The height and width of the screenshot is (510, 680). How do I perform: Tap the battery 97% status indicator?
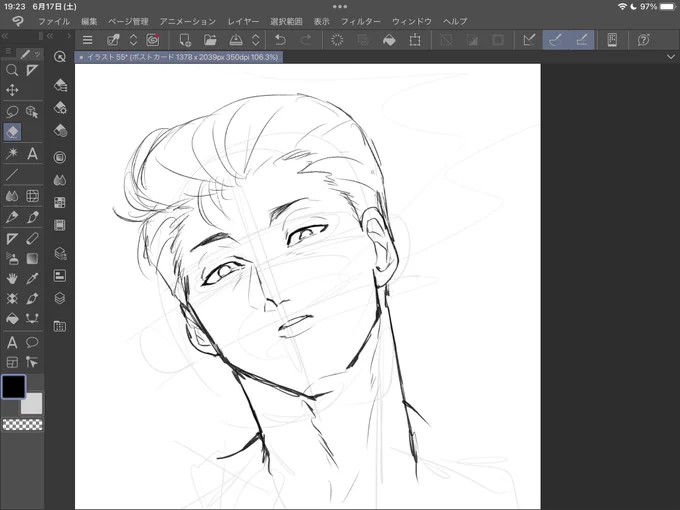658,7
